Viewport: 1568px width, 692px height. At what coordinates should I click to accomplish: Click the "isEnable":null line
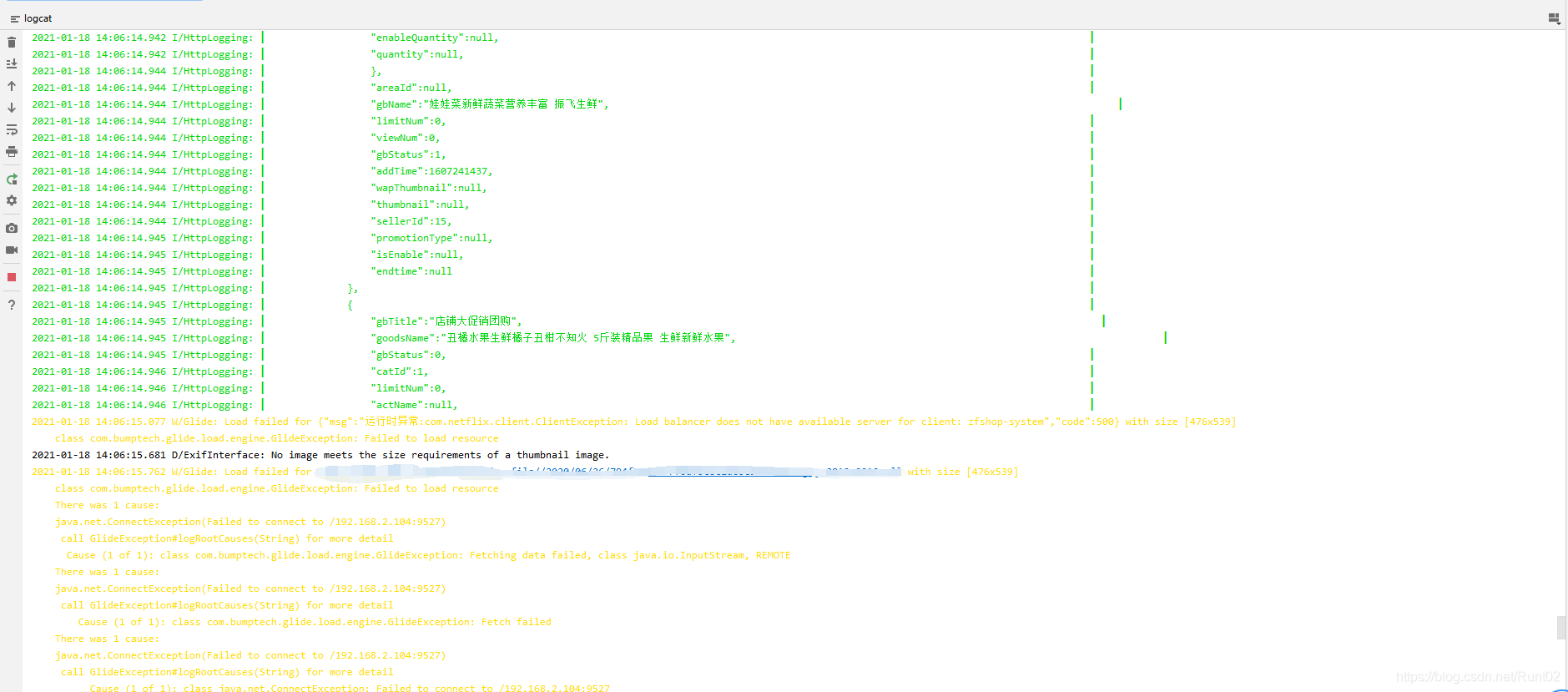coord(416,255)
